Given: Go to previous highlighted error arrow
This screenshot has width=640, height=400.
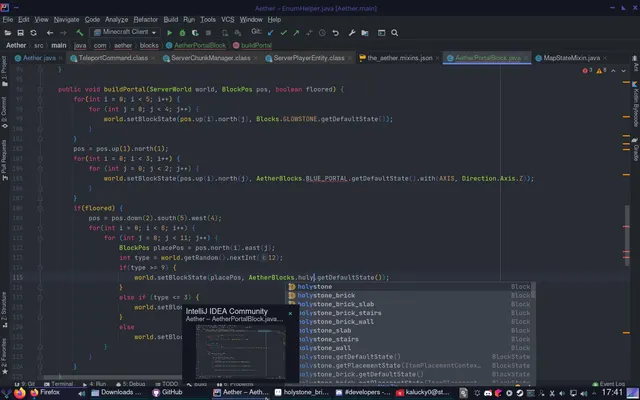Looking at the screenshot, I should pyautogui.click(x=613, y=71).
